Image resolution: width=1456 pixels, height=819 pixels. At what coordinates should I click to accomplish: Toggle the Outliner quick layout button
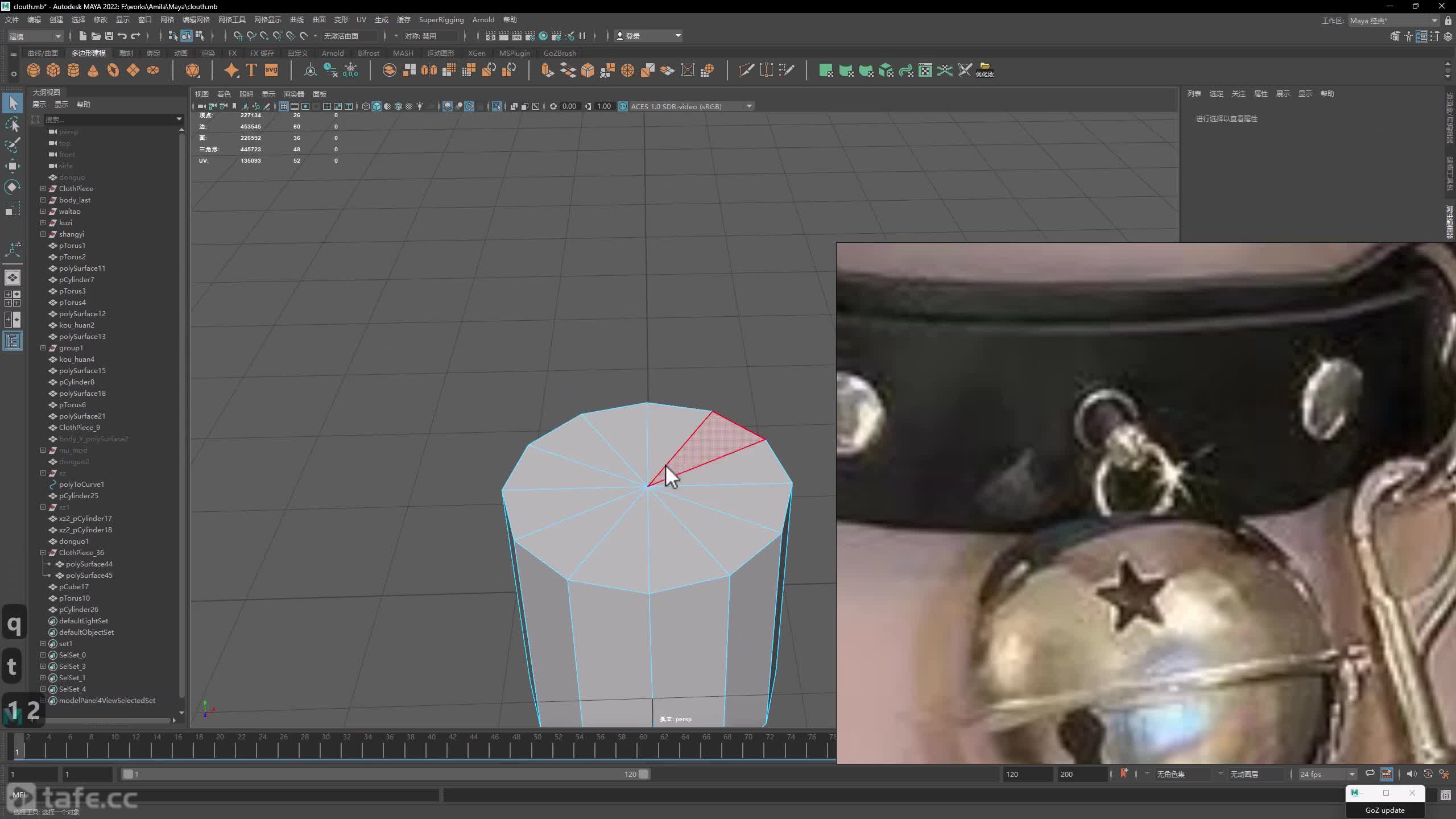pyautogui.click(x=13, y=341)
